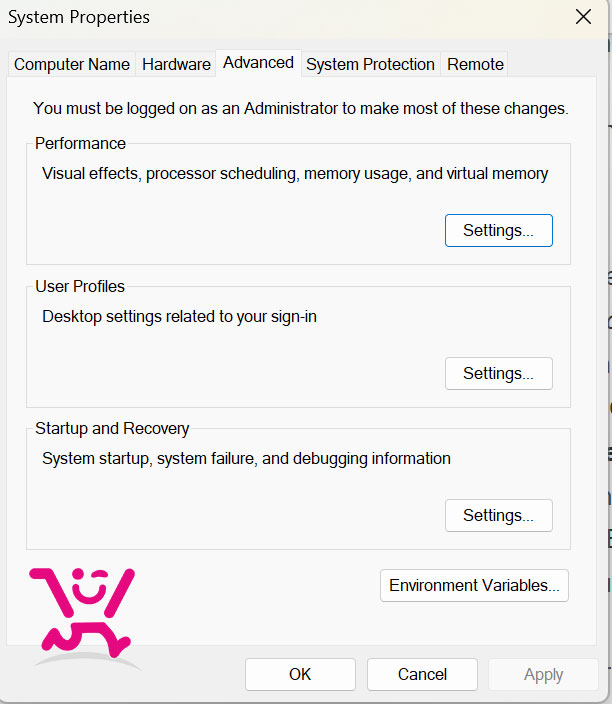Confirm changes with the OK button
Image resolution: width=612 pixels, height=704 pixels.
pos(300,674)
